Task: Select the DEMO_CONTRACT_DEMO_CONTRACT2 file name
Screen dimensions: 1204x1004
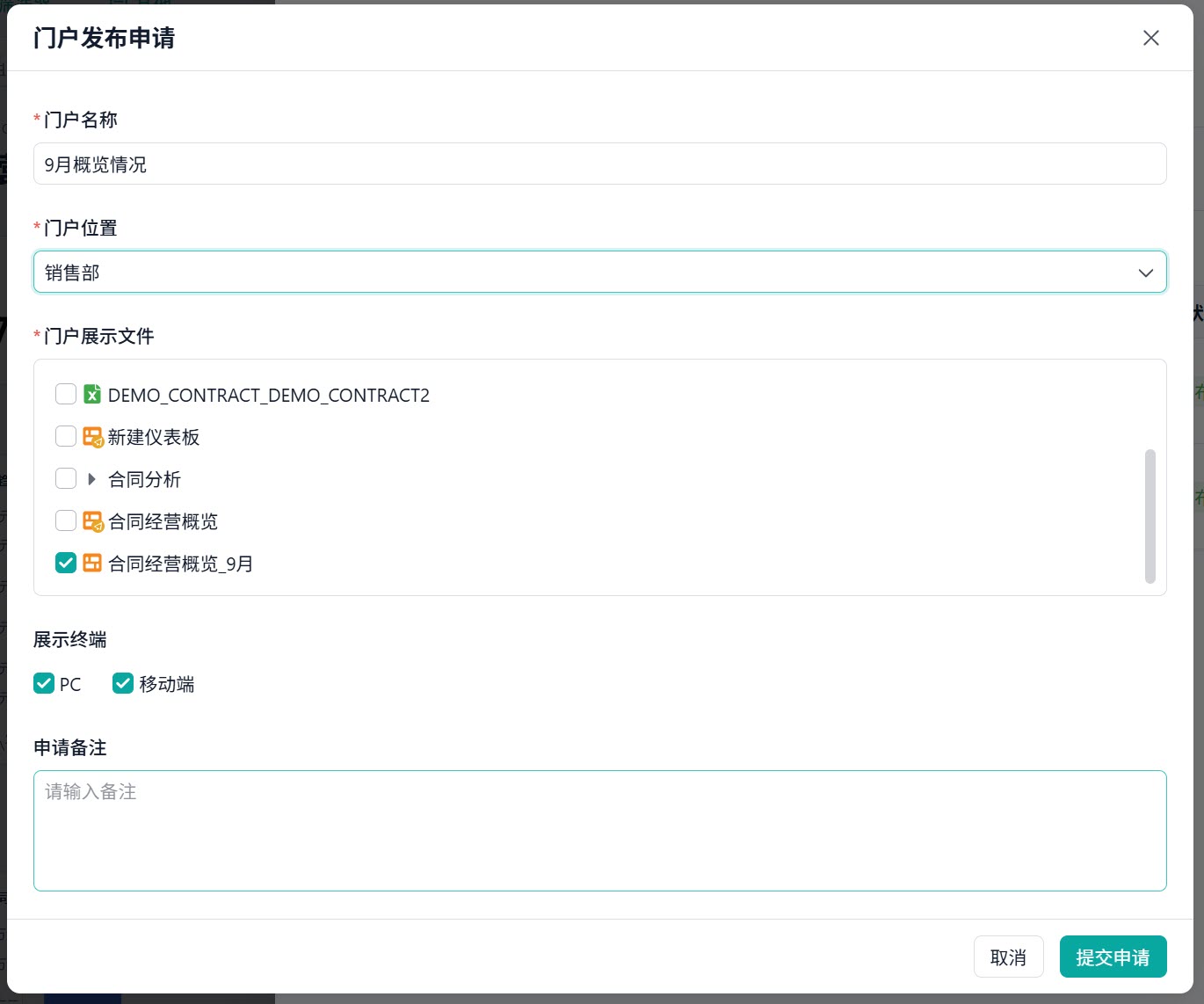Action: (269, 395)
